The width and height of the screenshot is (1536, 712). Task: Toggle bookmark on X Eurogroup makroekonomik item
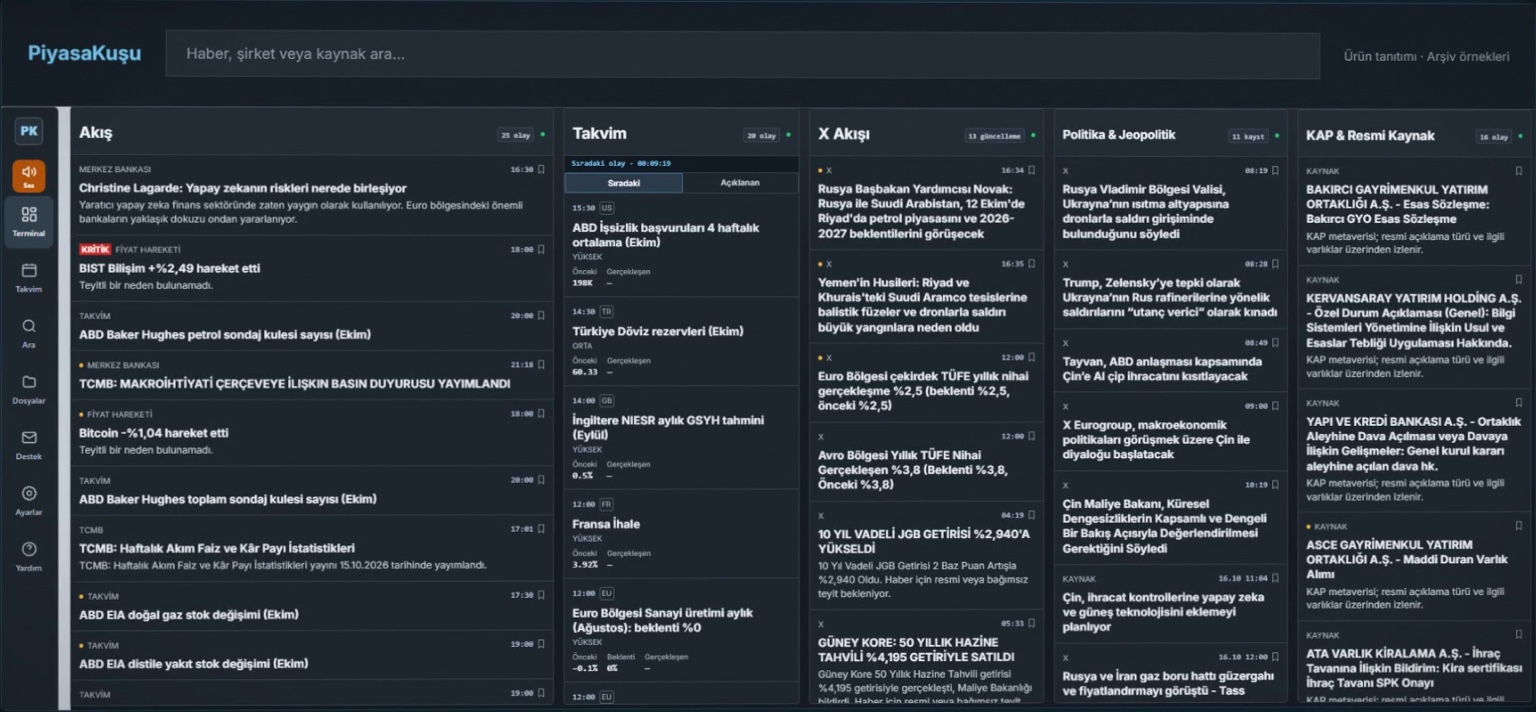1275,406
